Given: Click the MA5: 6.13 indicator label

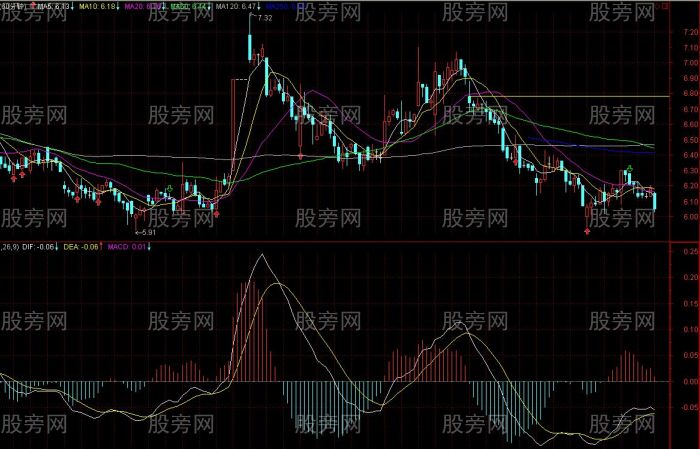Looking at the screenshot, I should coord(54,6).
